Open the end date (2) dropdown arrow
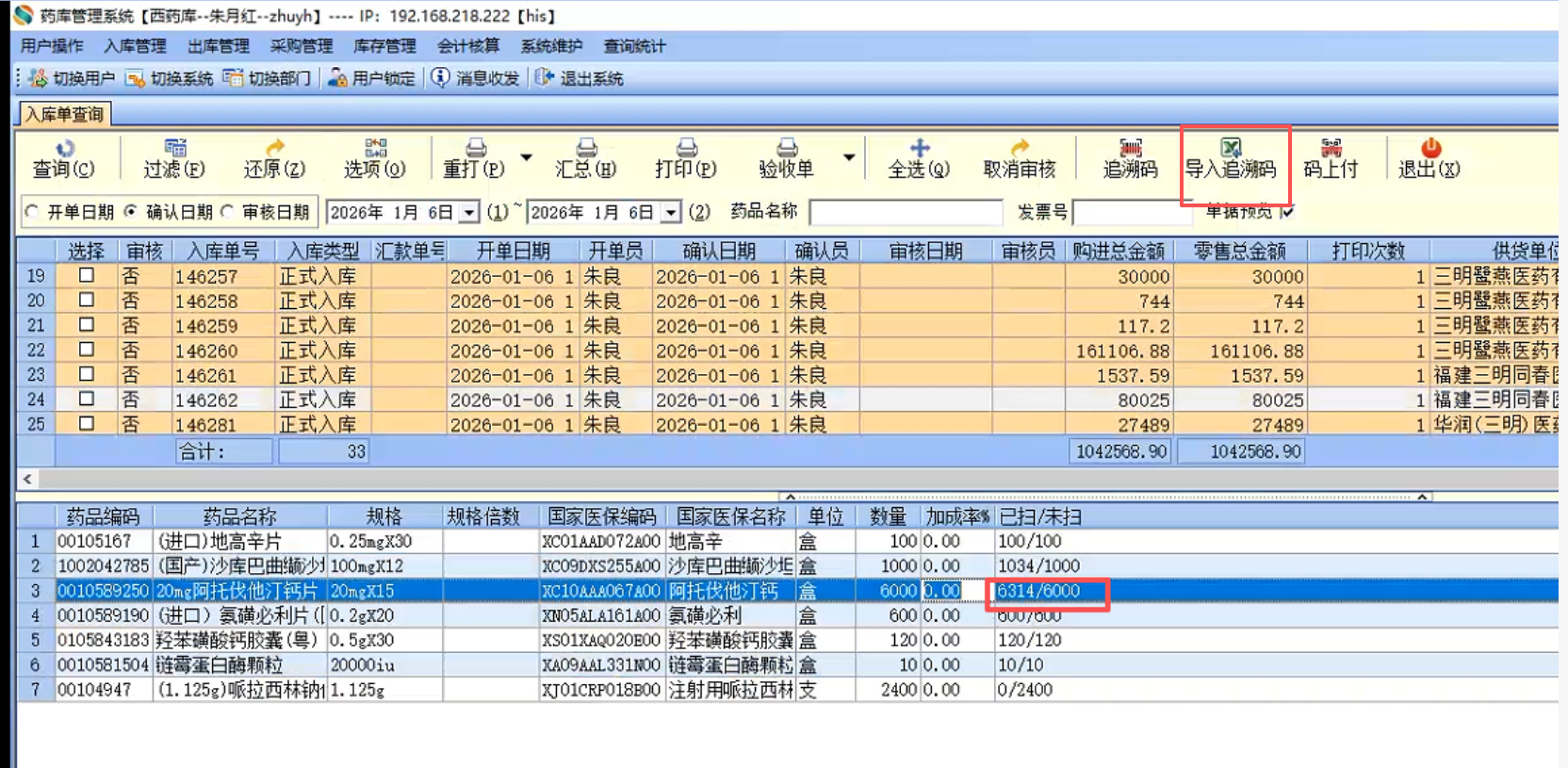The width and height of the screenshot is (1568, 768). (671, 213)
